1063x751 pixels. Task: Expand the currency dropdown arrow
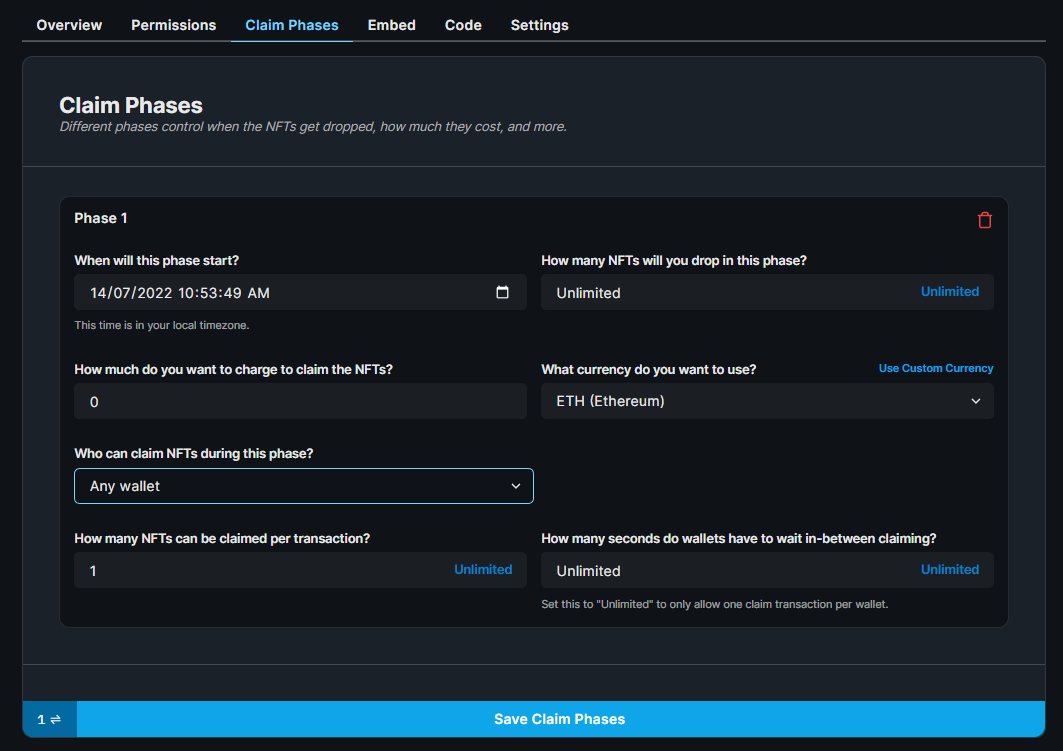coord(976,401)
